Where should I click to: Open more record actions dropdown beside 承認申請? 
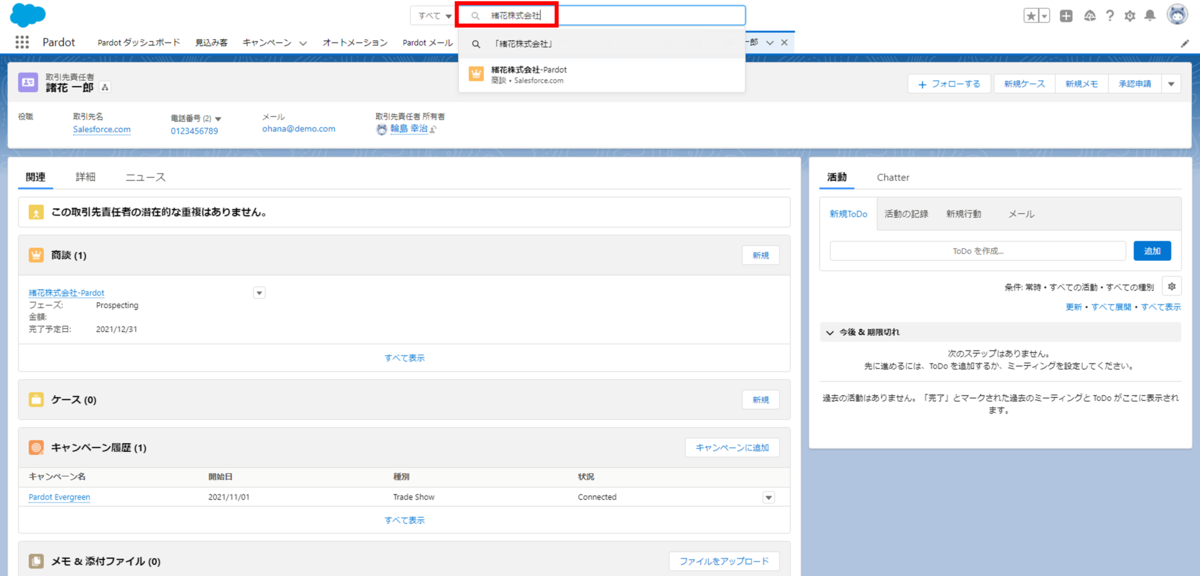tap(1171, 84)
